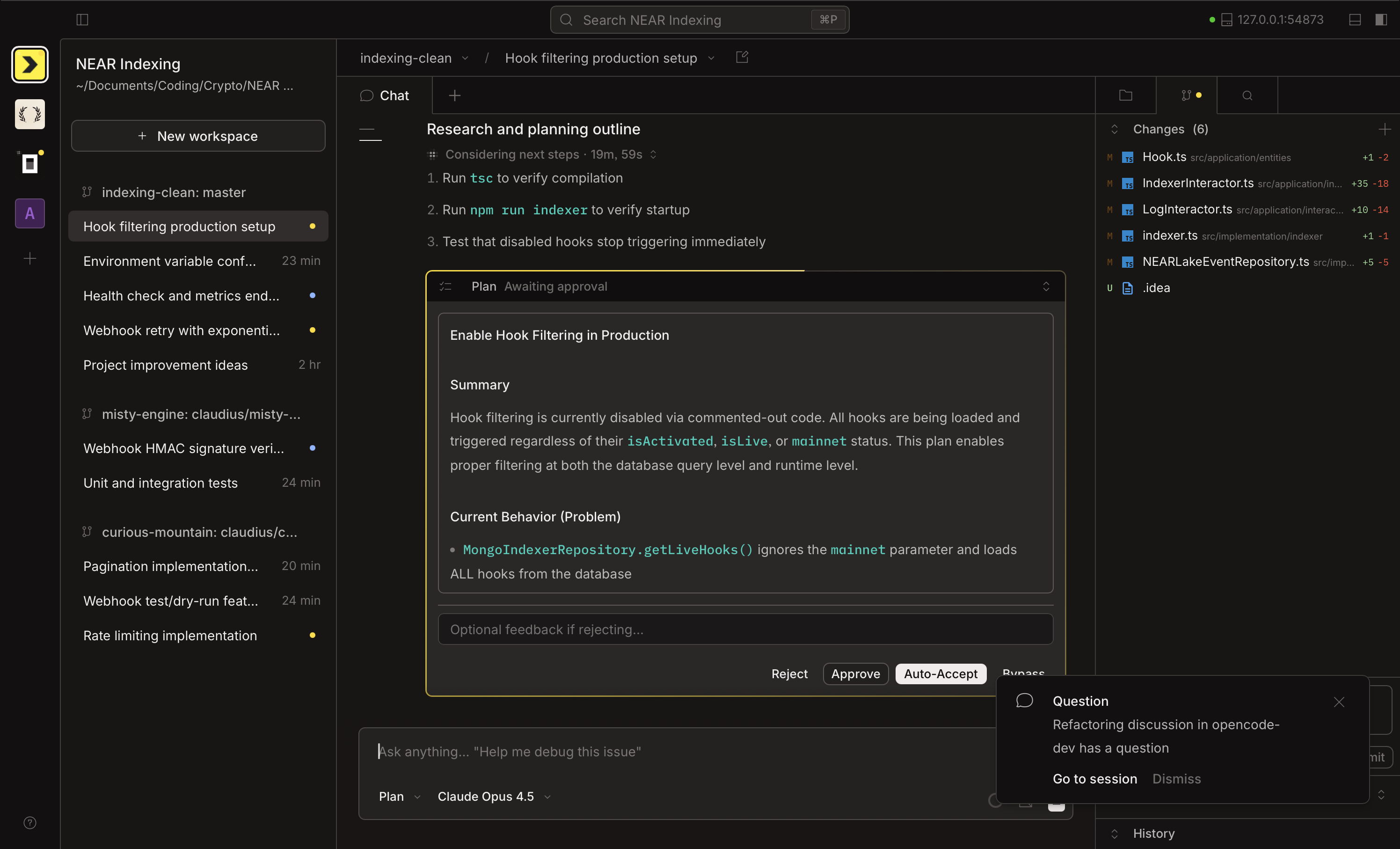The image size is (1400, 849).
Task: Stage all changes with plus icon
Action: [1385, 129]
